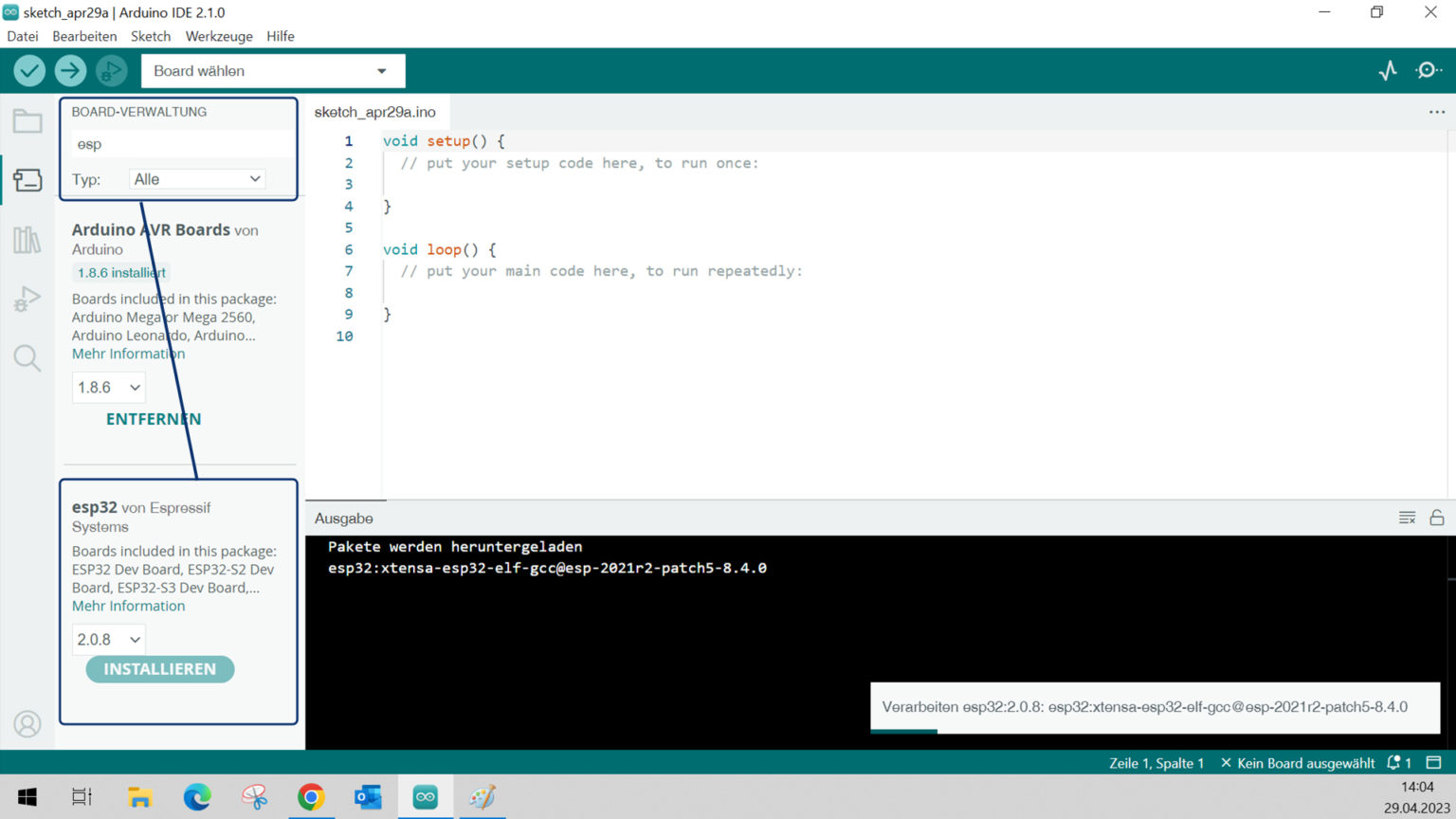Viewport: 1456px width, 819px height.
Task: Click the Upload arrow icon
Action: coord(70,71)
